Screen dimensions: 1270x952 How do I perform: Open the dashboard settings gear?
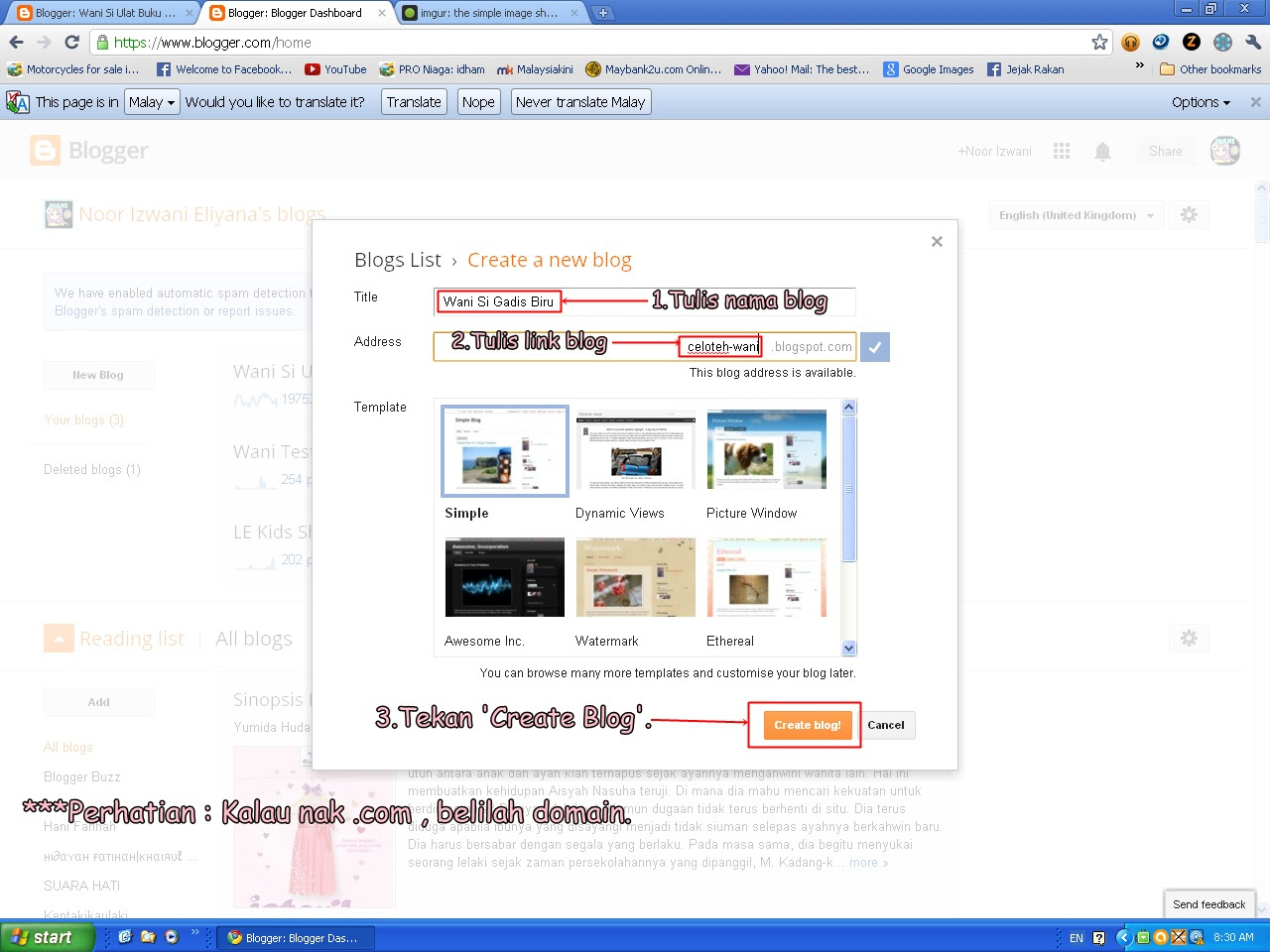(1189, 215)
